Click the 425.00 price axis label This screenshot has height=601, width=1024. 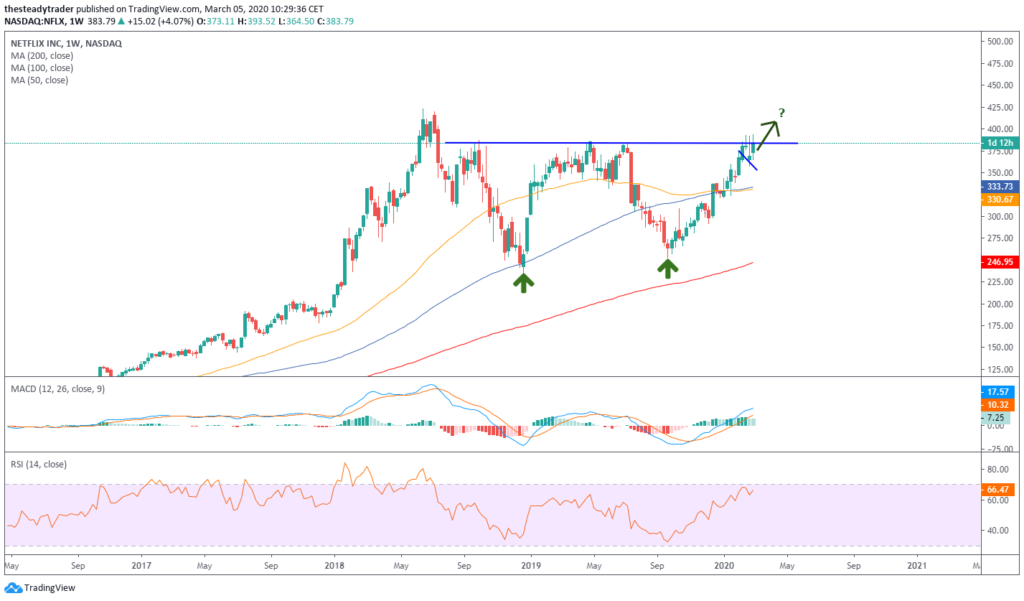click(1000, 108)
